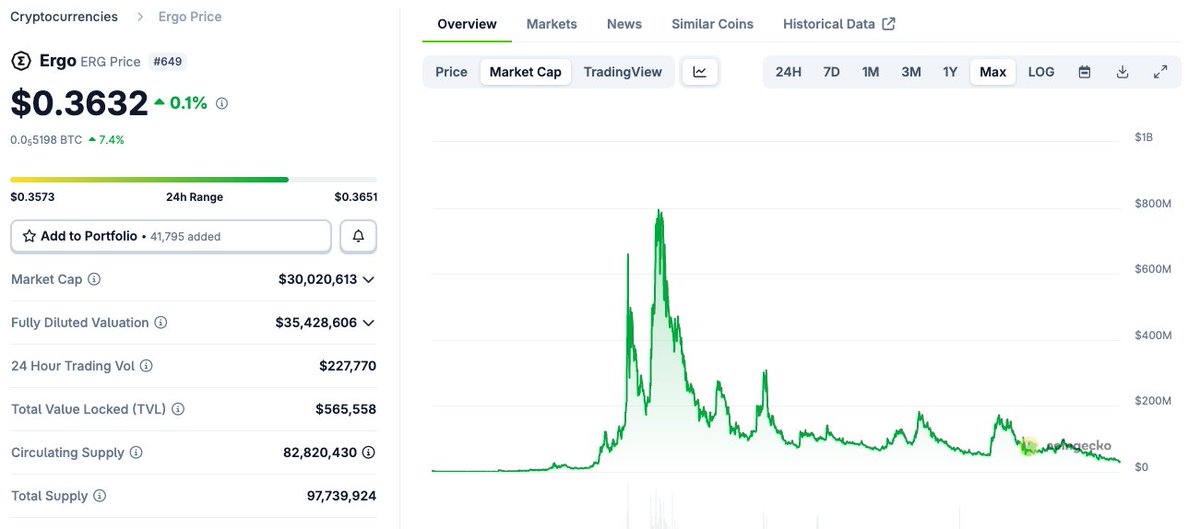The width and height of the screenshot is (1200, 529).
Task: Click the $35,428,606 valuation value
Action: (316, 323)
